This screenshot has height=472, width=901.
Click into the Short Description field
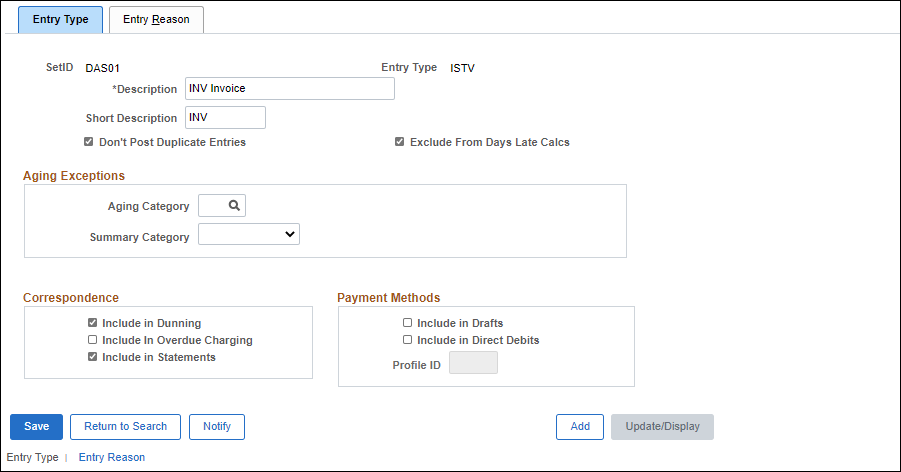pyautogui.click(x=225, y=118)
